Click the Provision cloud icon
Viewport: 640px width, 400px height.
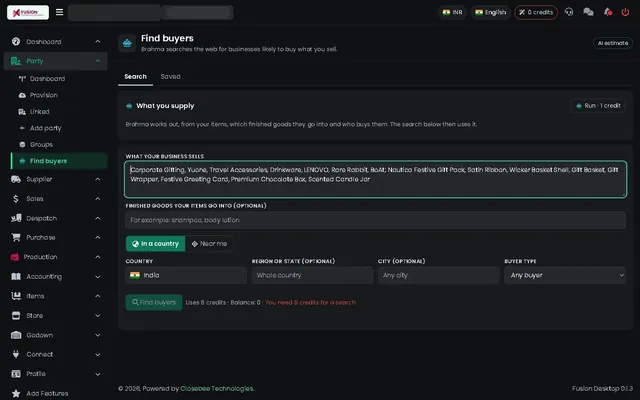pos(22,95)
